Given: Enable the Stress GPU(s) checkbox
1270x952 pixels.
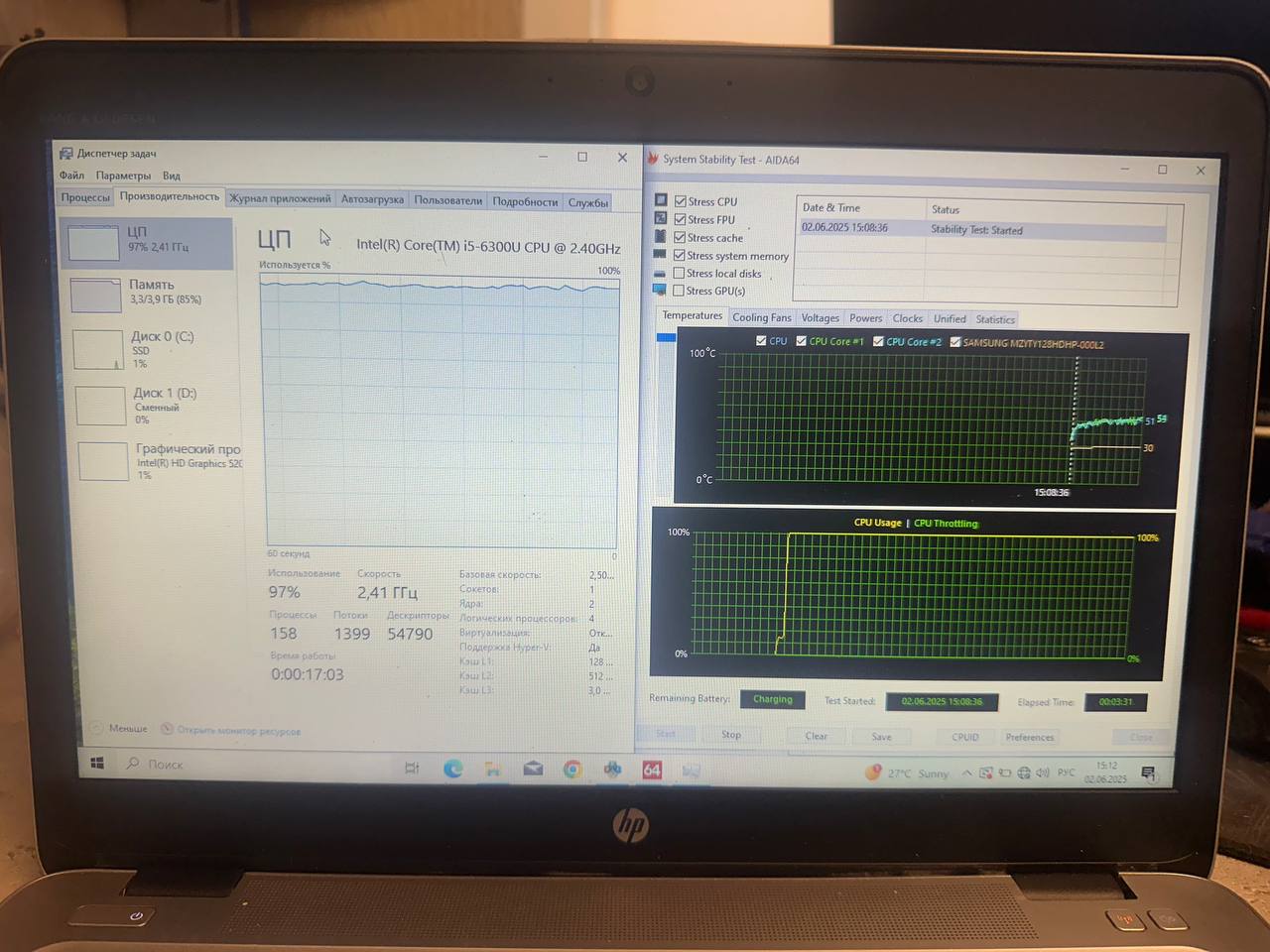Looking at the screenshot, I should [679, 291].
